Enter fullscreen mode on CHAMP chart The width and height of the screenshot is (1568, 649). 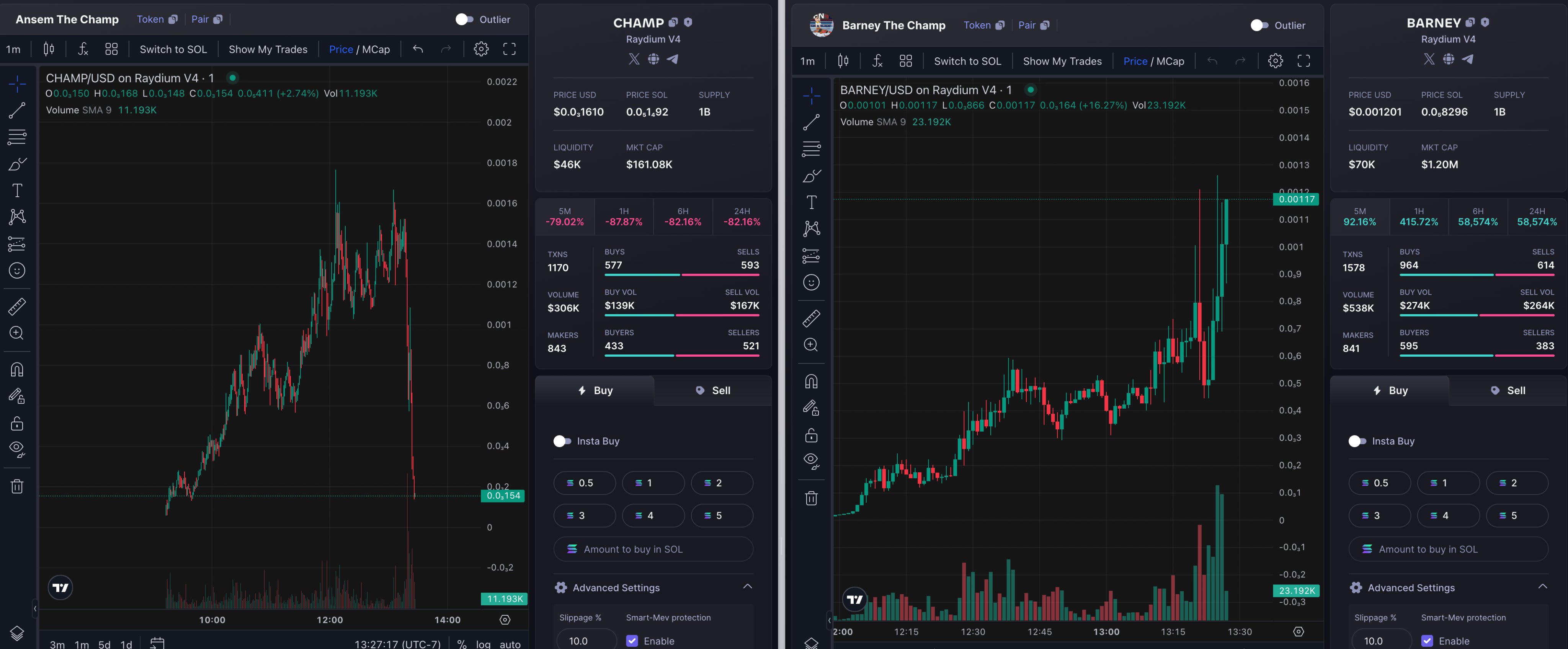click(509, 49)
